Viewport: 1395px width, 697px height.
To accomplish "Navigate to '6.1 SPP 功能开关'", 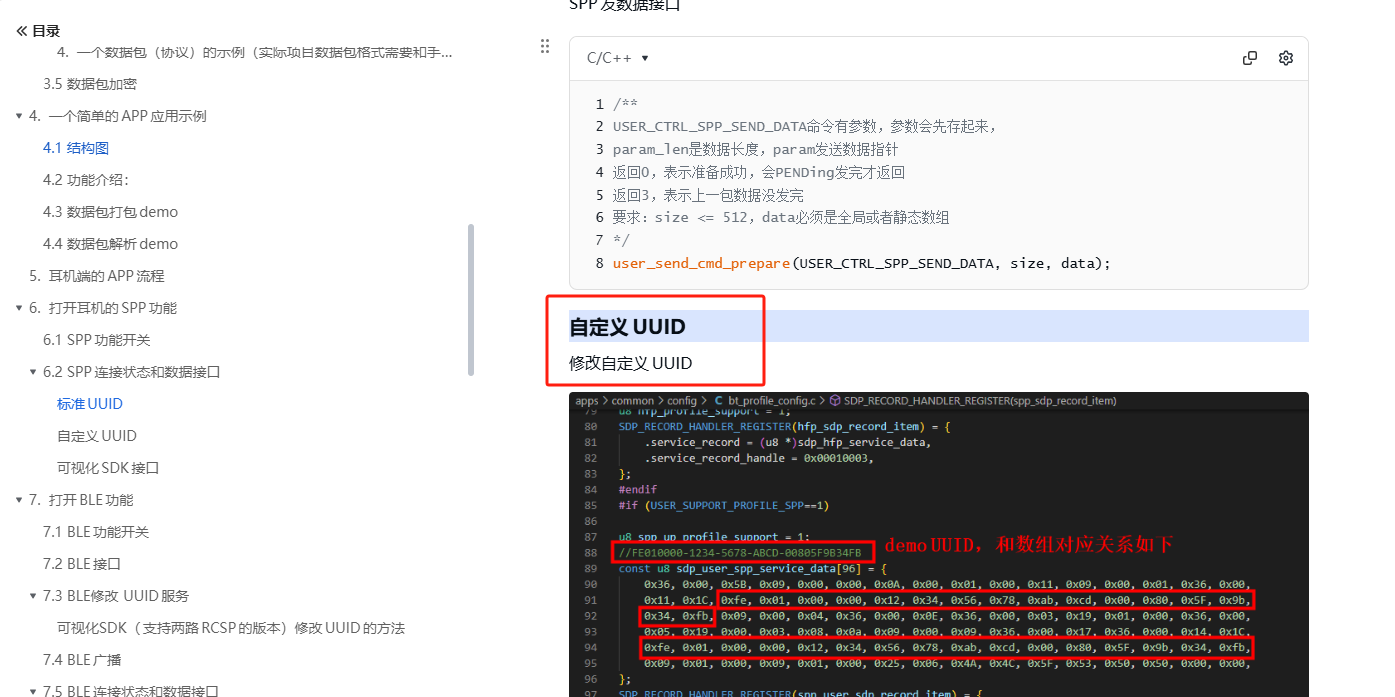I will [97, 340].
